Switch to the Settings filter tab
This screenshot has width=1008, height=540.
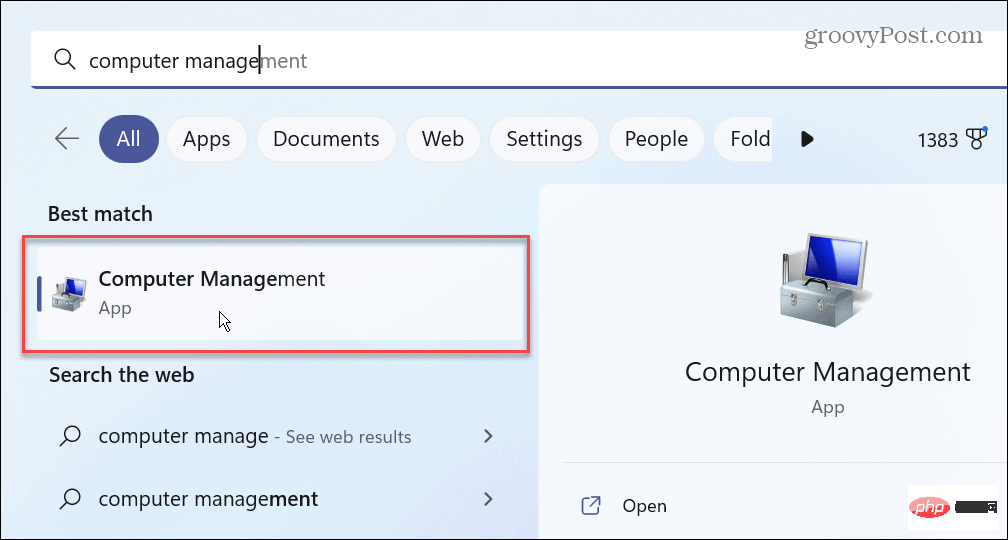(x=544, y=139)
